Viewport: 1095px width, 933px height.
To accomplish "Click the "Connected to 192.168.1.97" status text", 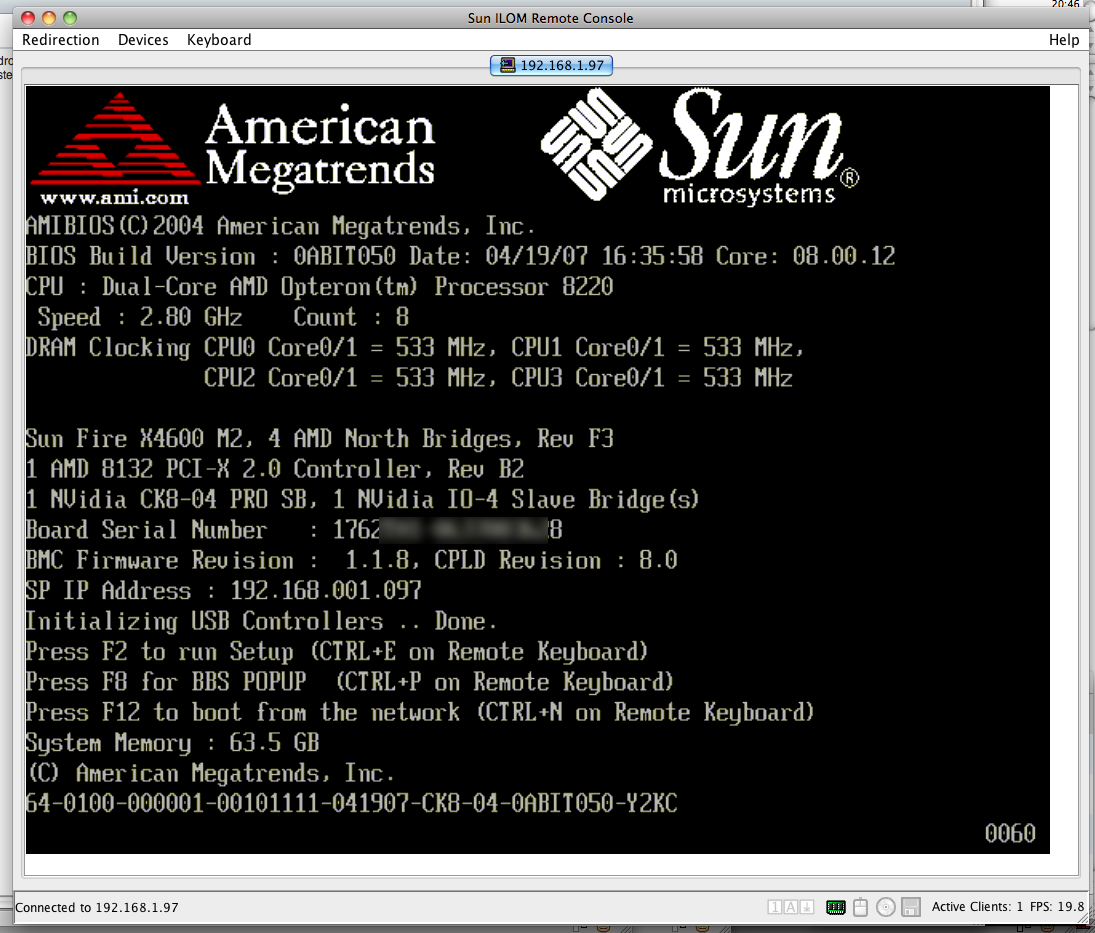I will (97, 907).
